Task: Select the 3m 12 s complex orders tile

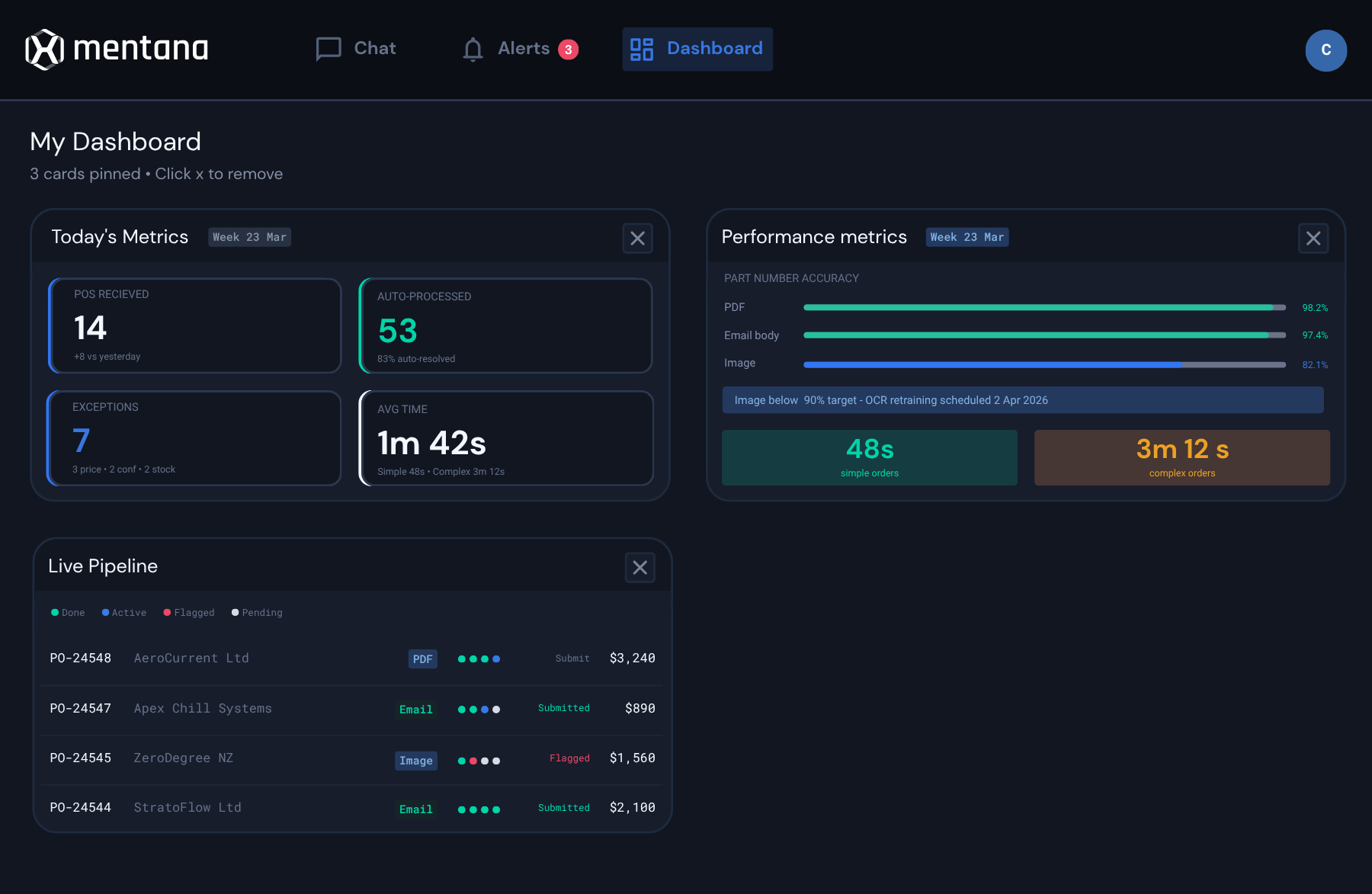Action: (1182, 457)
